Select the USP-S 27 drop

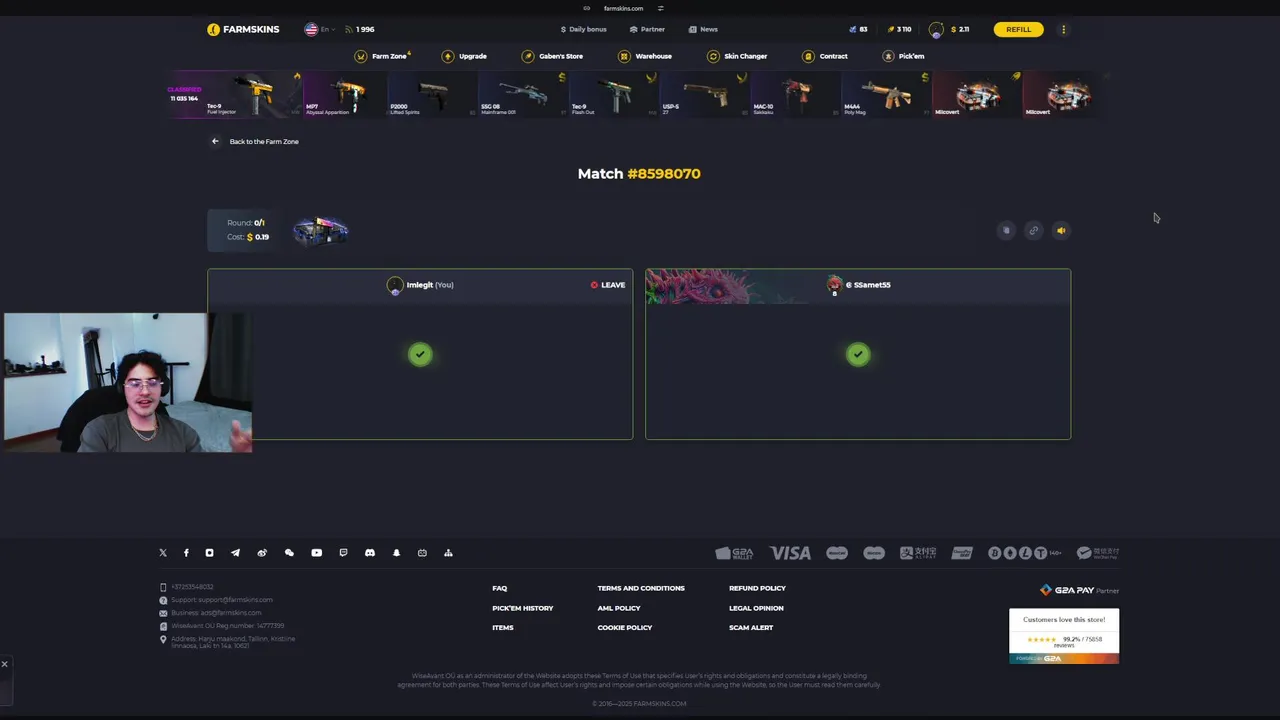coord(704,95)
